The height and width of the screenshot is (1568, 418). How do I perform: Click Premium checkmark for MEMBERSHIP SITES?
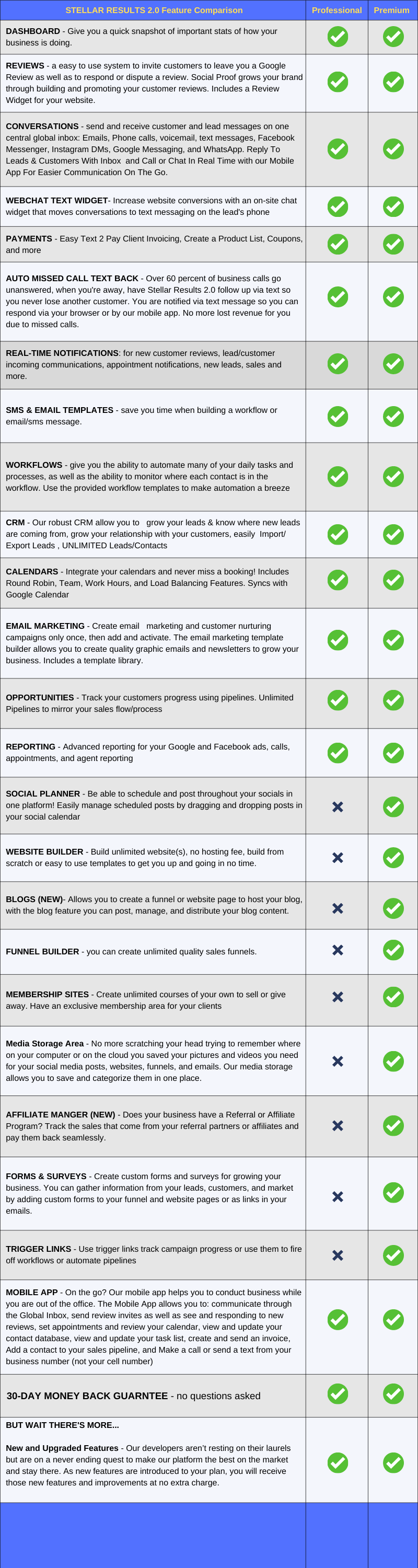pyautogui.click(x=393, y=996)
